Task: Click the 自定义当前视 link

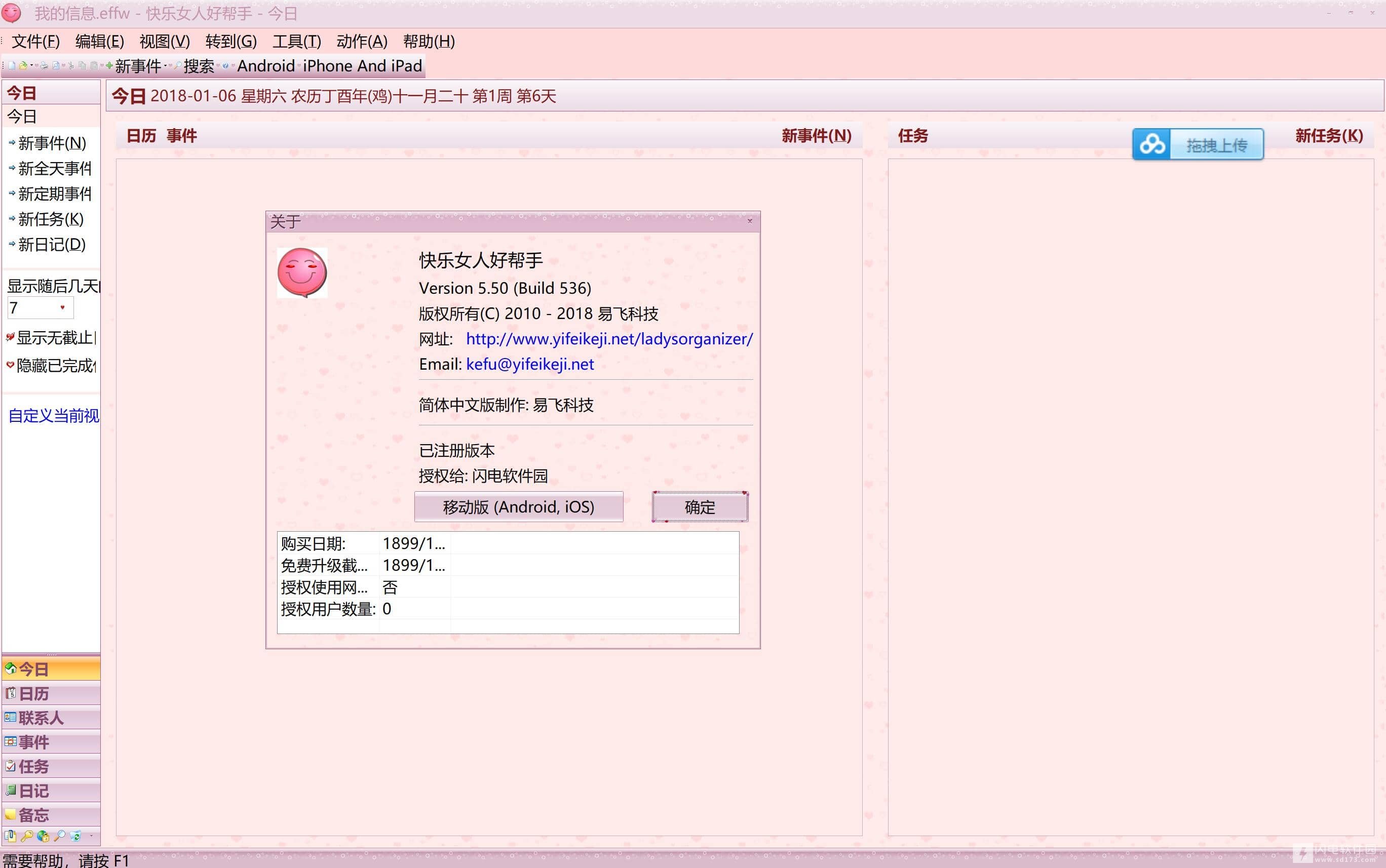Action: 53,416
